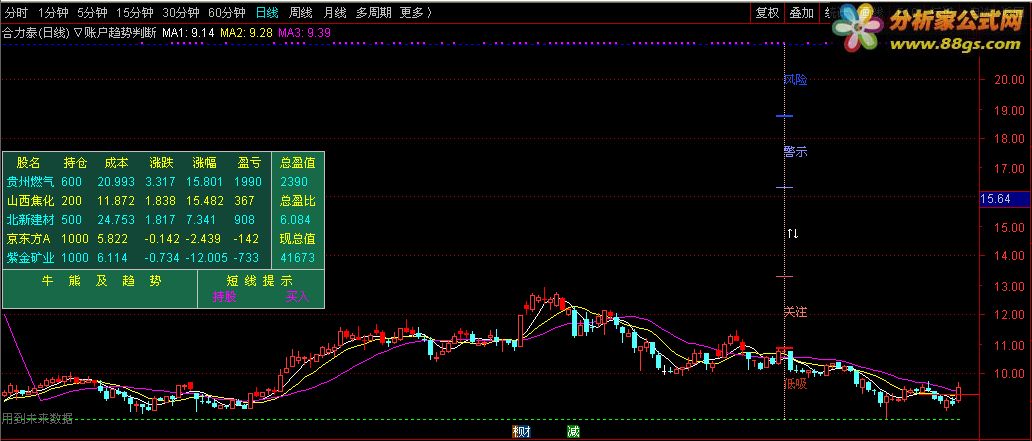The image size is (1032, 441).
Task: Click the 总盈比 label
Action: coord(297,201)
